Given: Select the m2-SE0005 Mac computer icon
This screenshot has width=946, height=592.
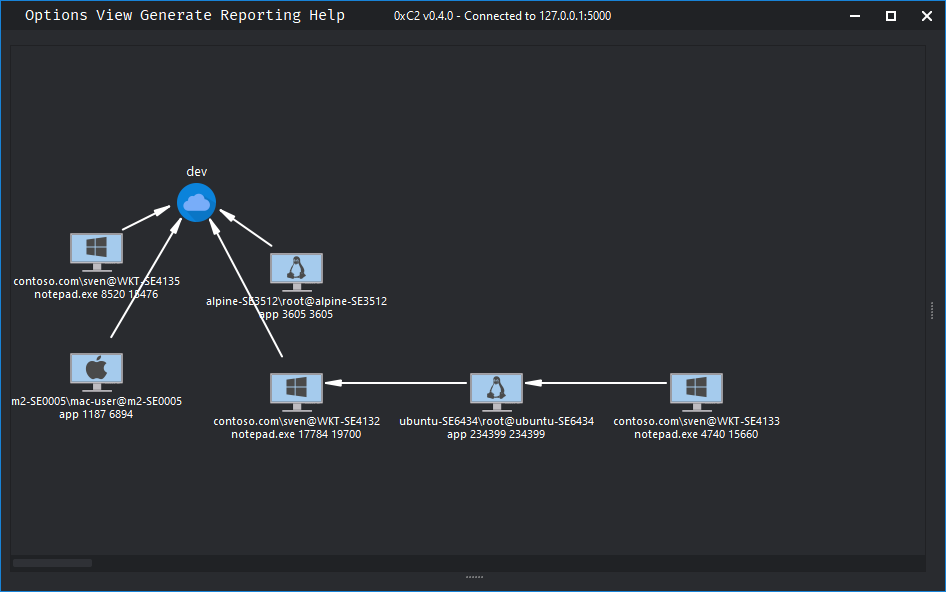Looking at the screenshot, I should coord(97,372).
